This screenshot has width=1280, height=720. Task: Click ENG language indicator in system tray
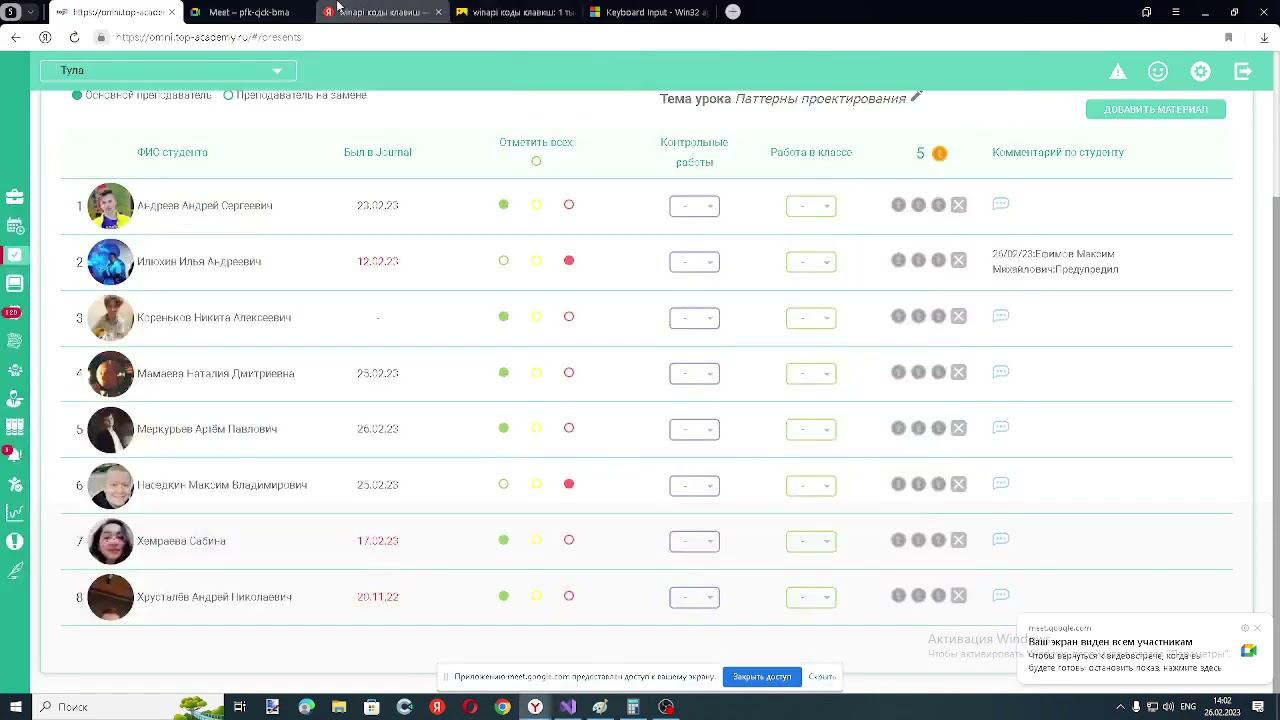click(1188, 707)
